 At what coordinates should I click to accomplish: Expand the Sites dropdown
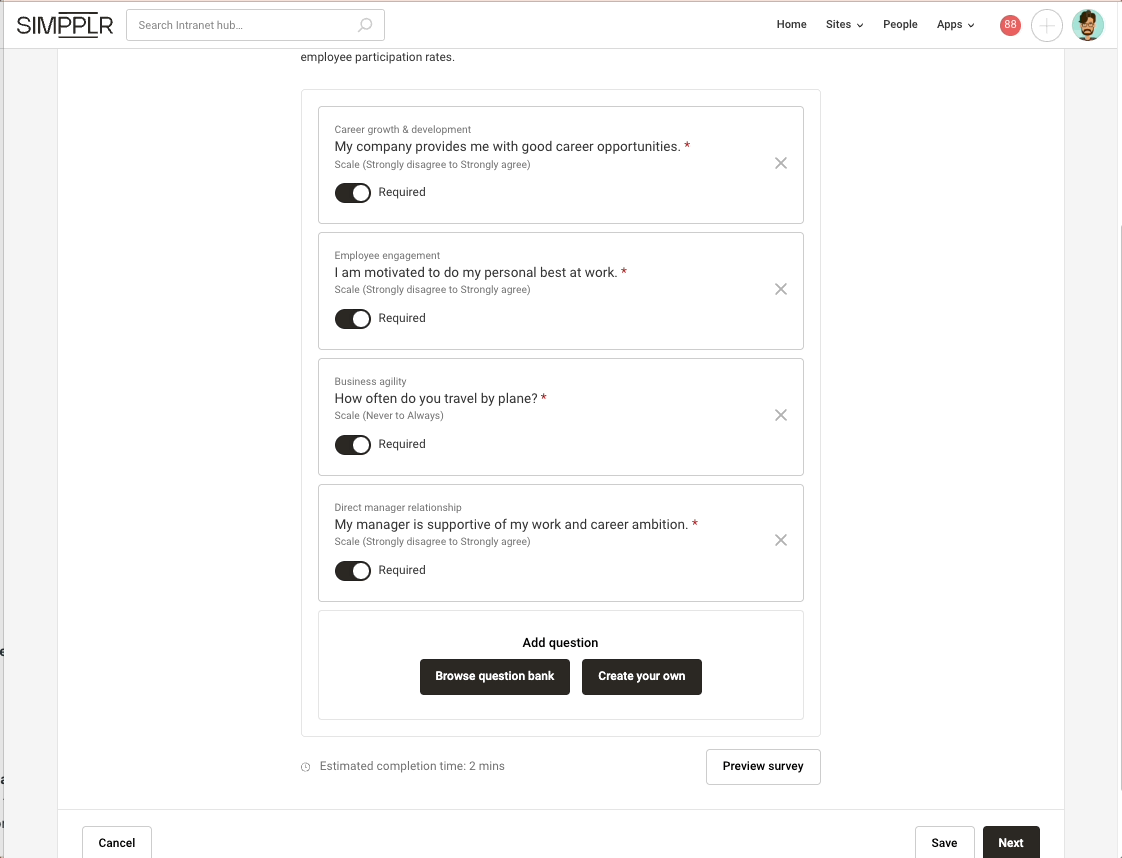(x=843, y=24)
